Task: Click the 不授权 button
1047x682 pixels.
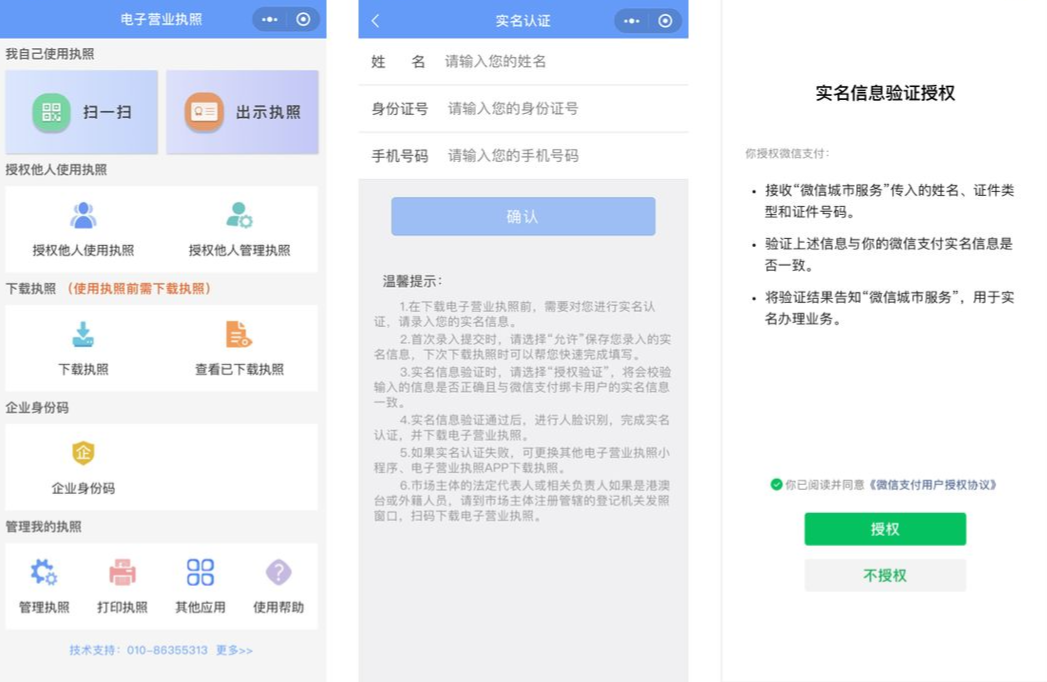Action: (885, 575)
